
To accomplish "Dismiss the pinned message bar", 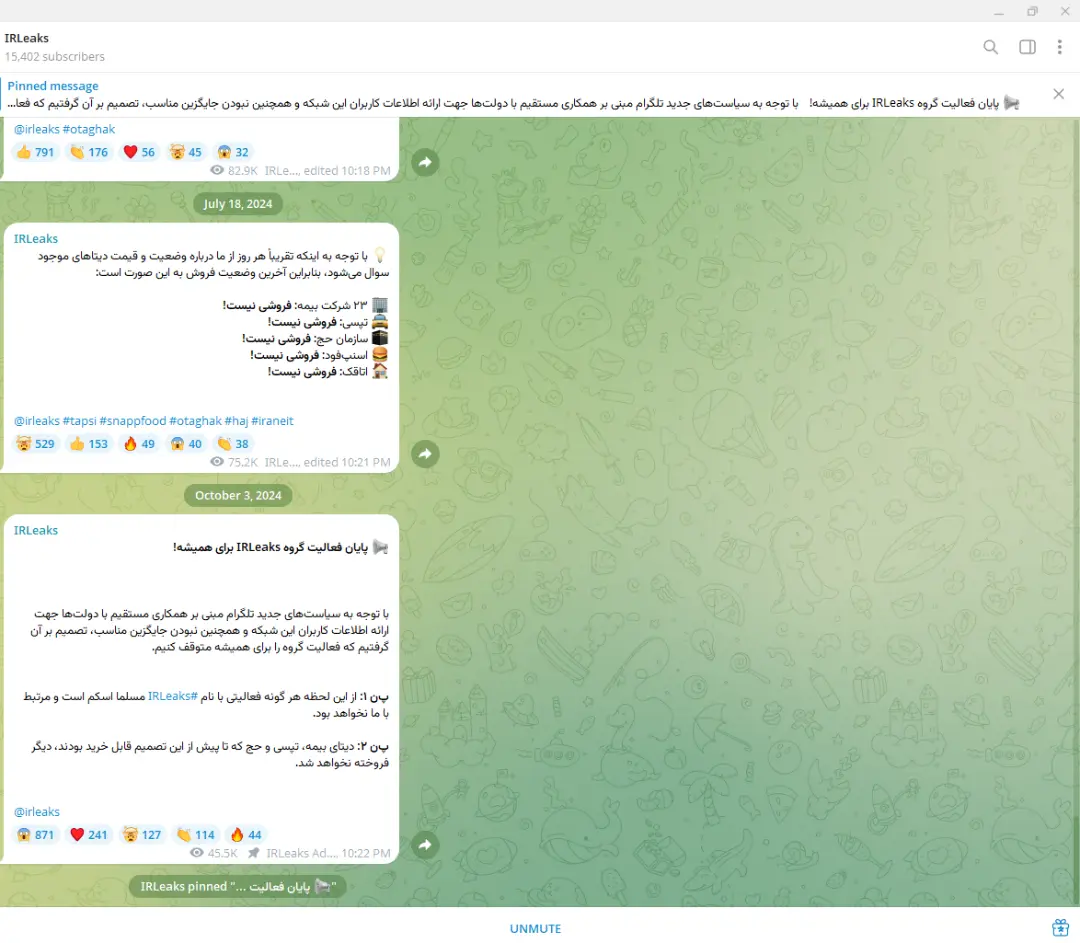I will pyautogui.click(x=1059, y=94).
